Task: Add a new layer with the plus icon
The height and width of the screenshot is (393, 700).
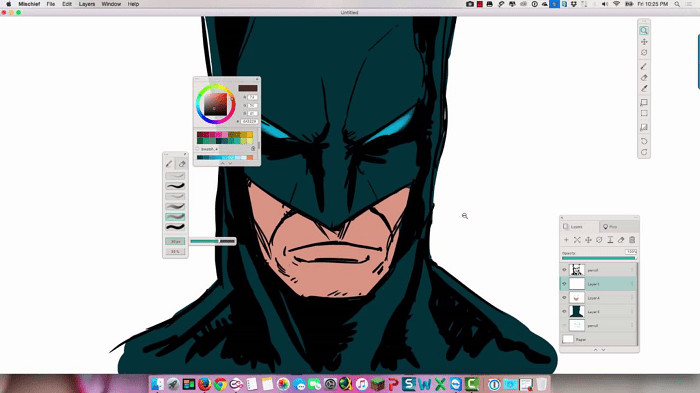Action: click(x=566, y=240)
